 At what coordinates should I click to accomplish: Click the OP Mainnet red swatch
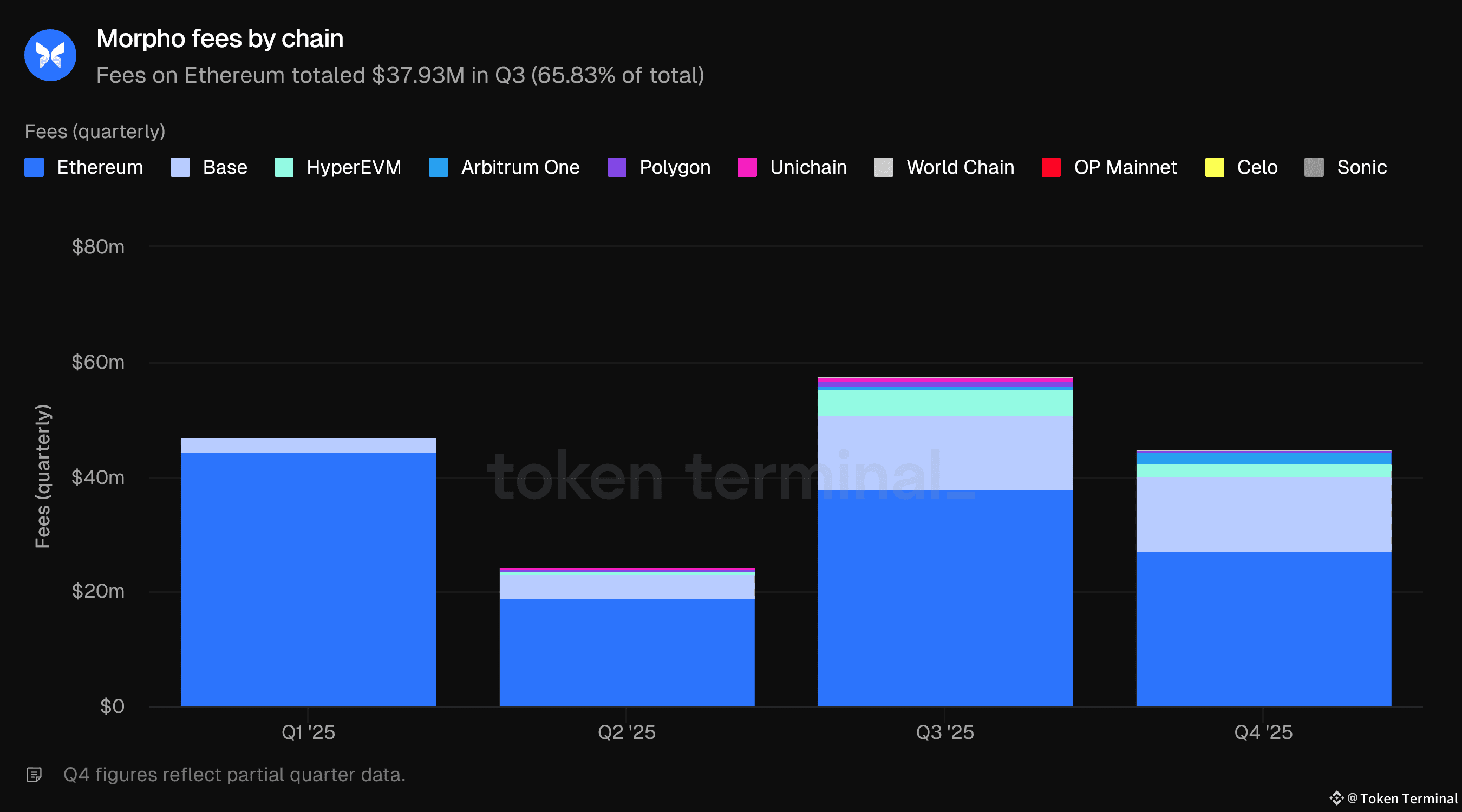coord(1051,167)
